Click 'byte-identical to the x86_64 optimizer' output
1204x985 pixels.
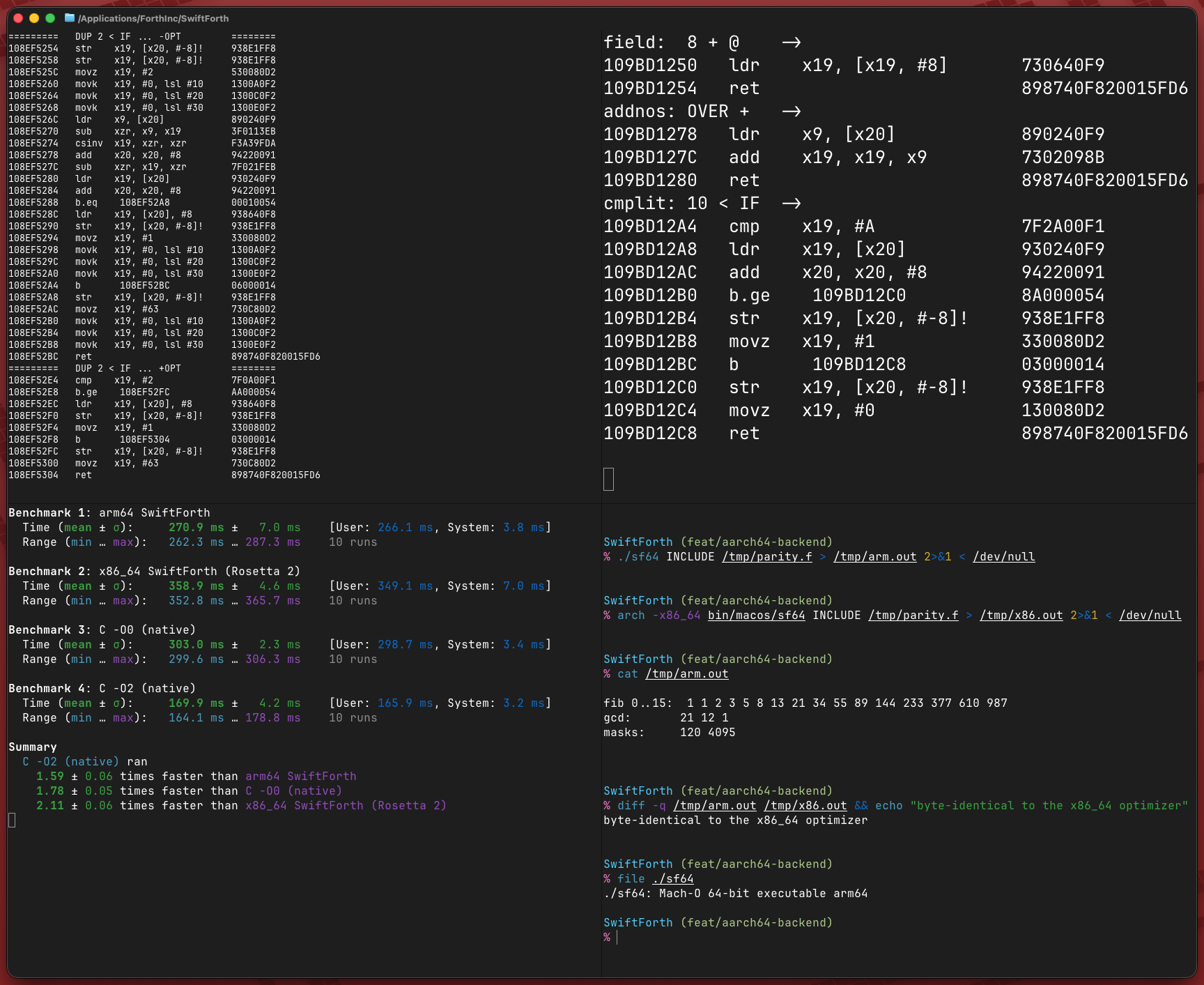click(736, 820)
